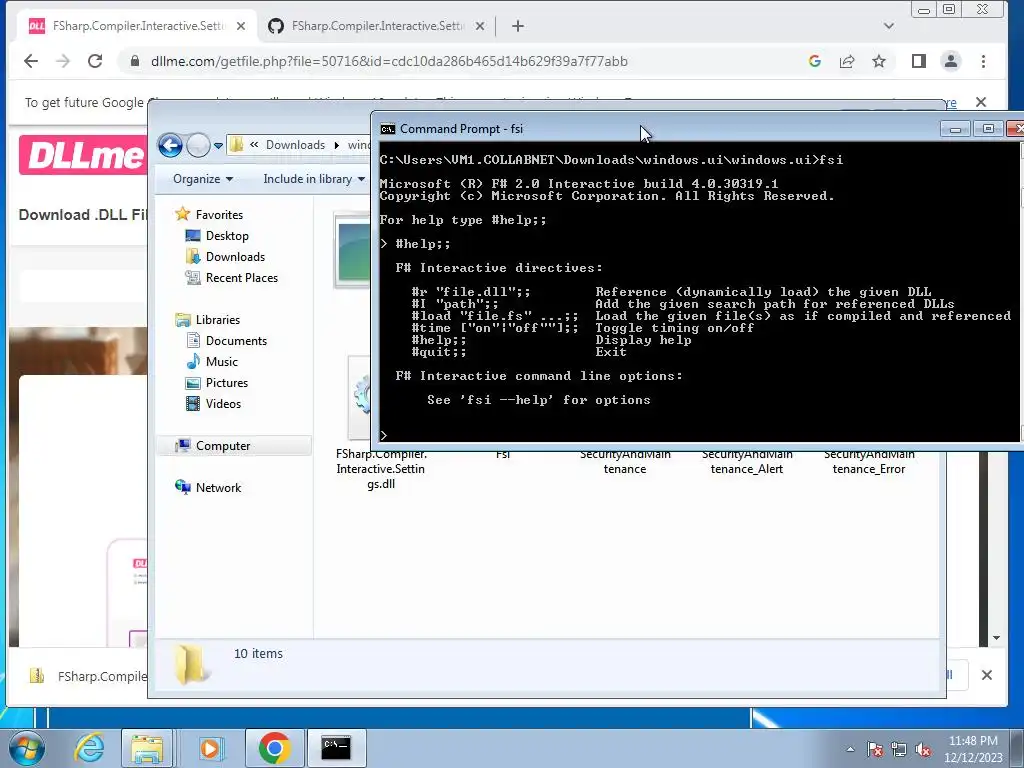Click network tray icon
The image size is (1024, 768).
(899, 749)
